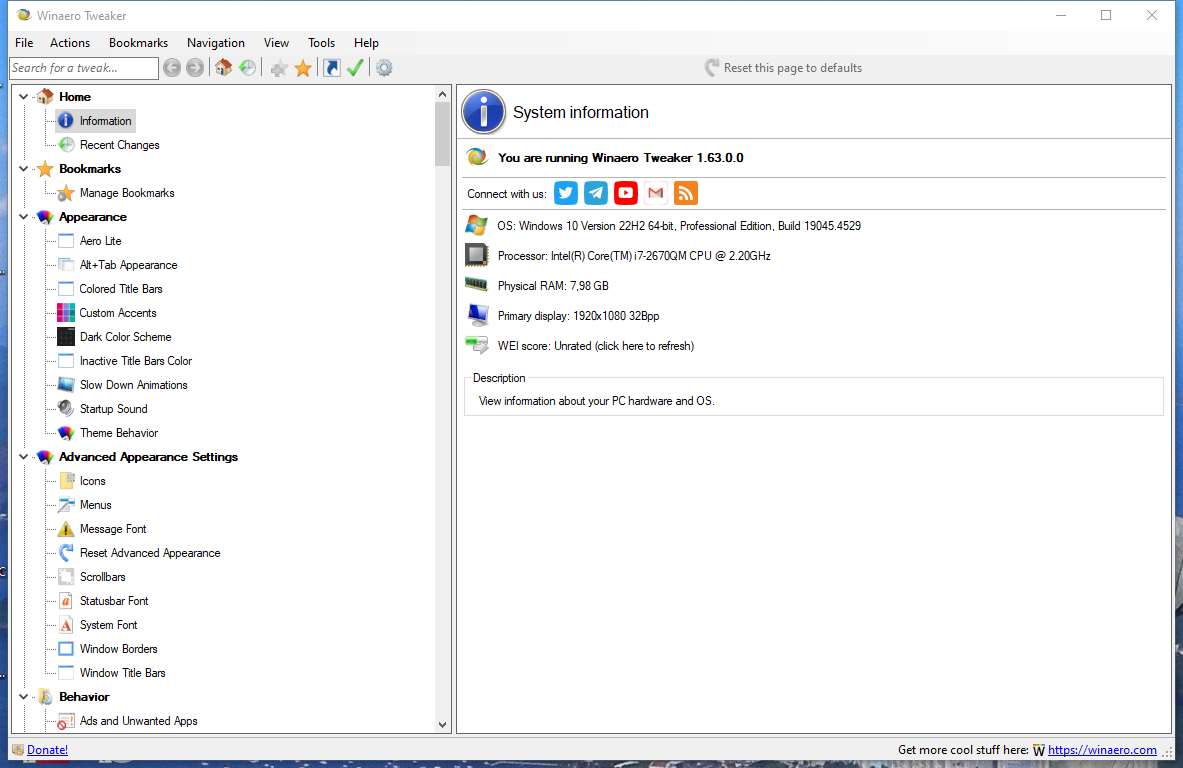This screenshot has height=768, width=1183.
Task: Click the back navigation arrow in toolbar
Action: (x=172, y=68)
